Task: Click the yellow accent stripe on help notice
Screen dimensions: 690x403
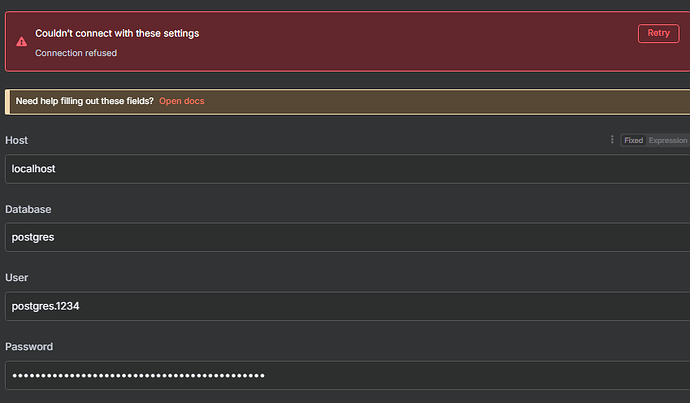Action: click(8, 101)
